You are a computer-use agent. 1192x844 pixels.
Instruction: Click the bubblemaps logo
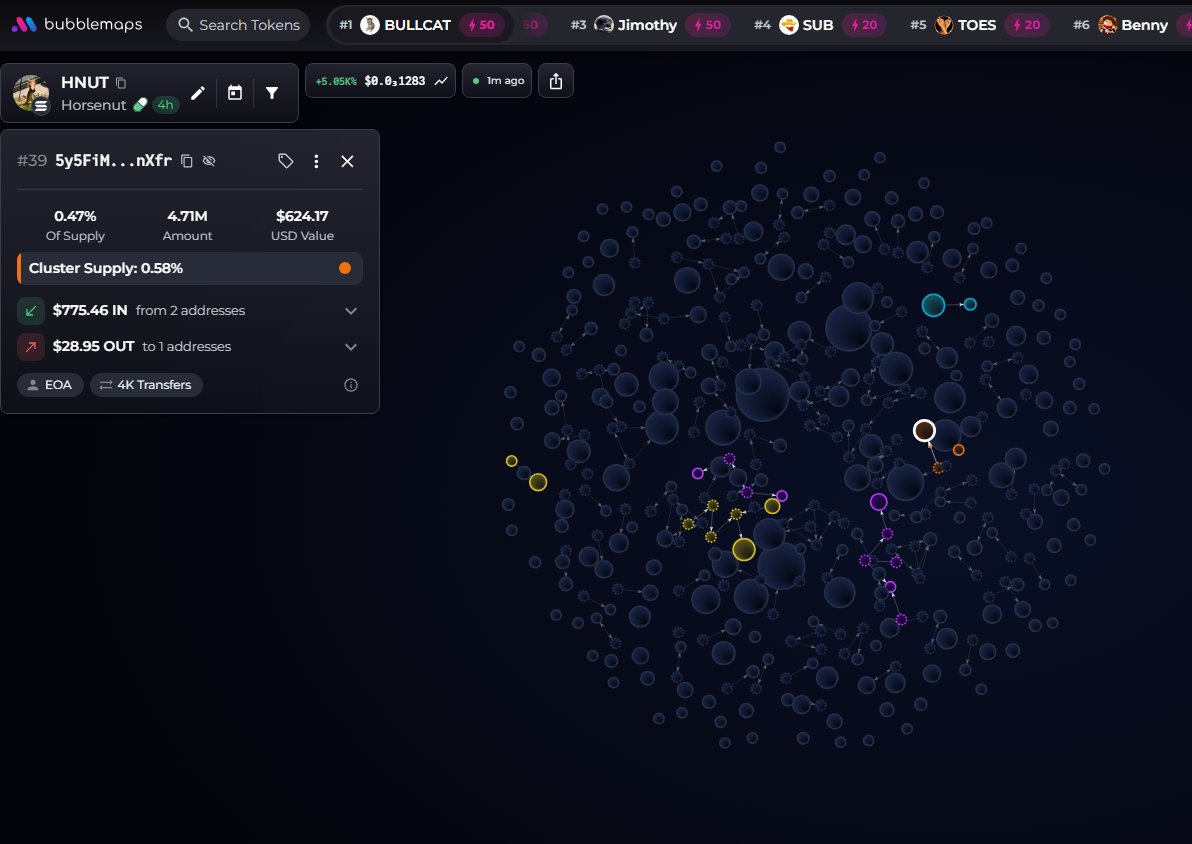pyautogui.click(x=77, y=24)
